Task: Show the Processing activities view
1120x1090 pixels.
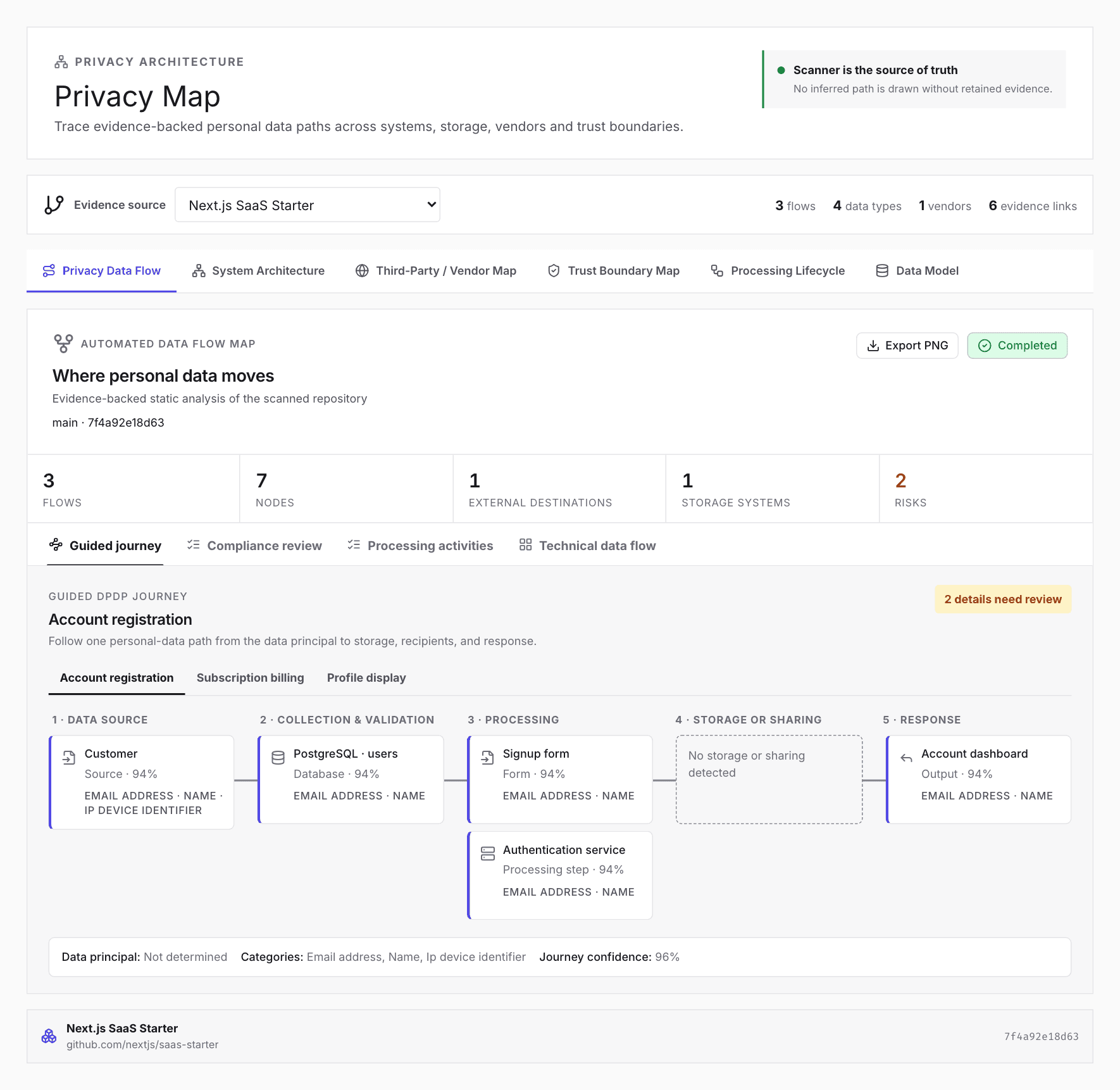Action: [420, 546]
